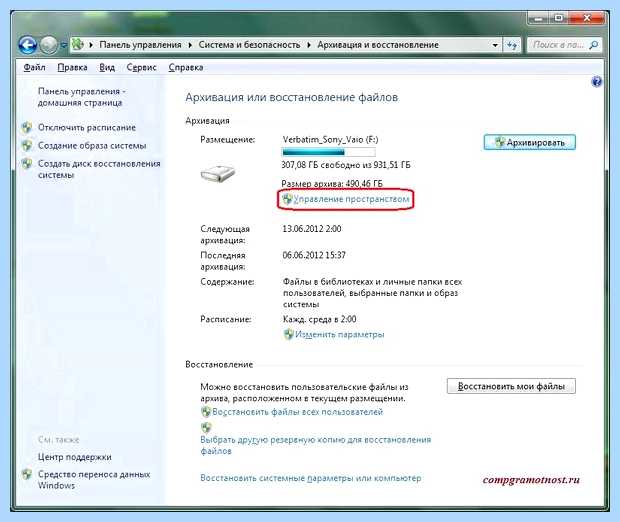Go back with the Back arrow button
Viewport: 620px width, 522px height.
[27, 45]
